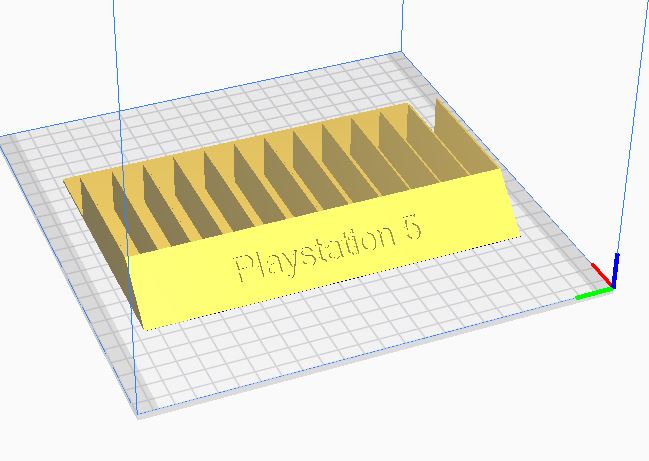Click the red axis line at origin

[x=601, y=274]
